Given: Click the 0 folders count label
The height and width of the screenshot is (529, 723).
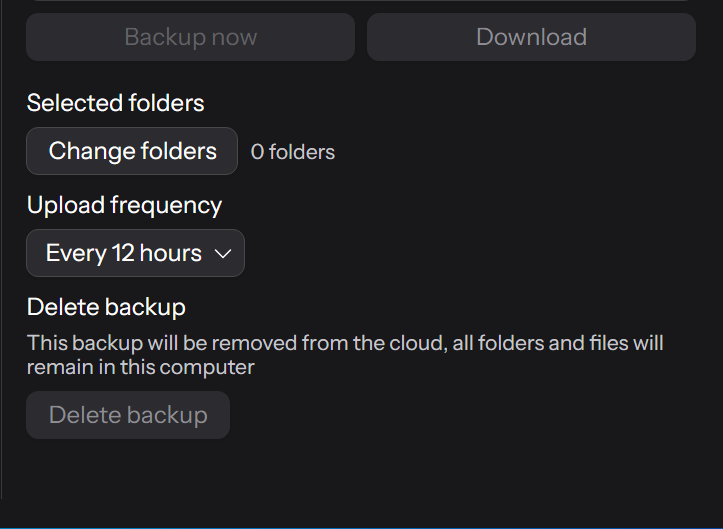Looking at the screenshot, I should (293, 152).
